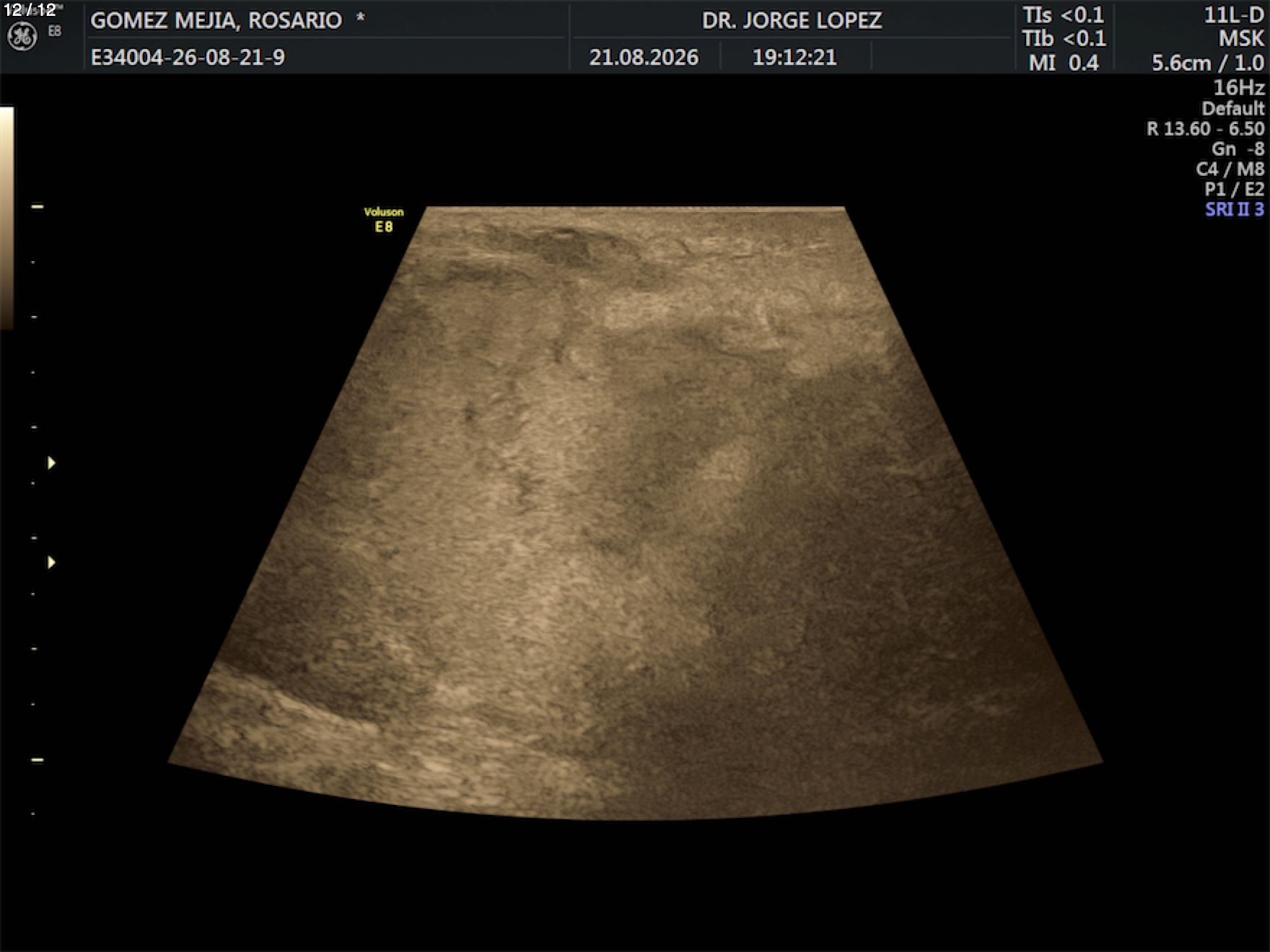Click the exam date 21.08.2026

pyautogui.click(x=644, y=57)
